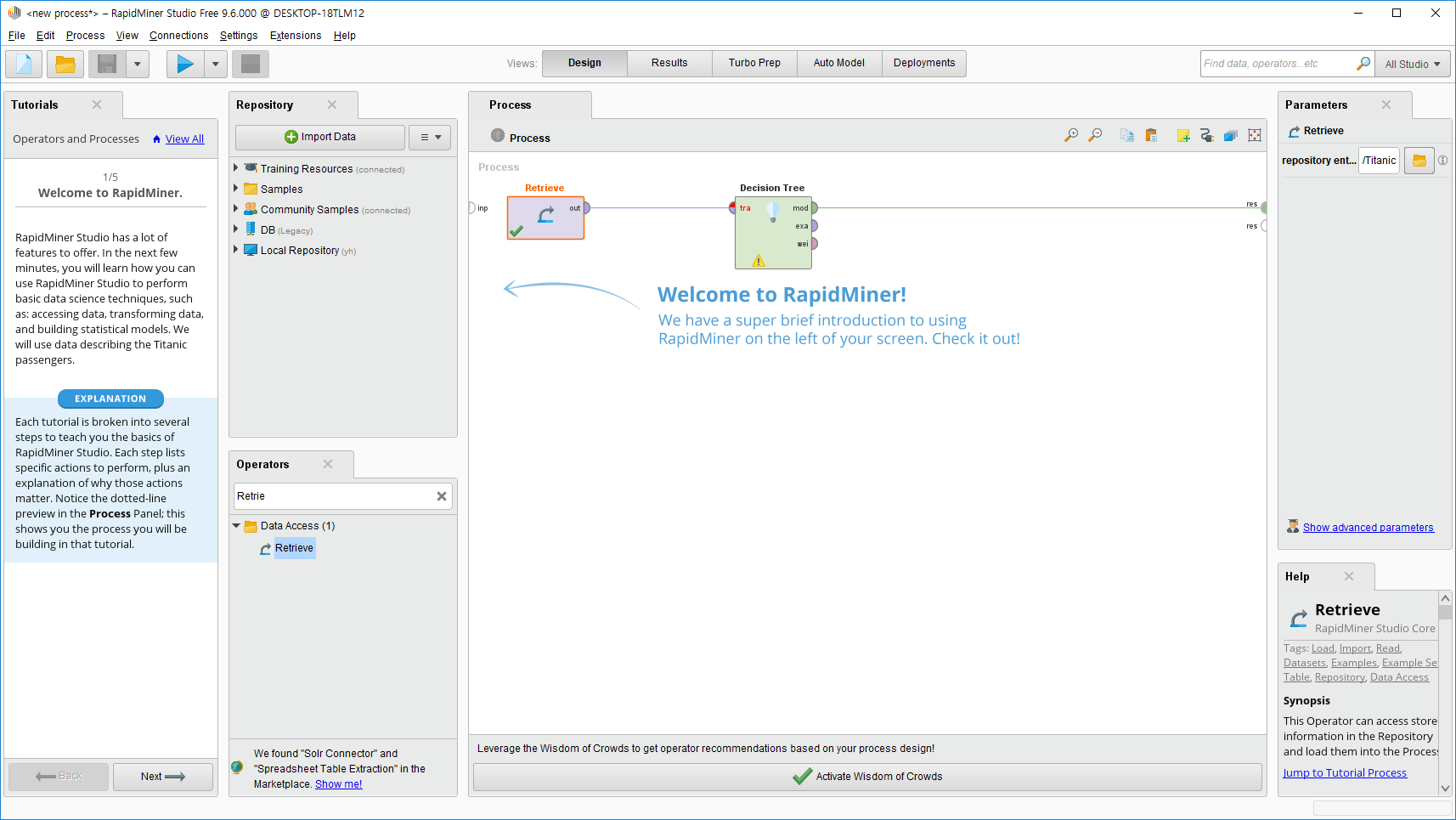Stop the process with the gray square button
Screen dimensions: 1456x820
click(x=251, y=64)
